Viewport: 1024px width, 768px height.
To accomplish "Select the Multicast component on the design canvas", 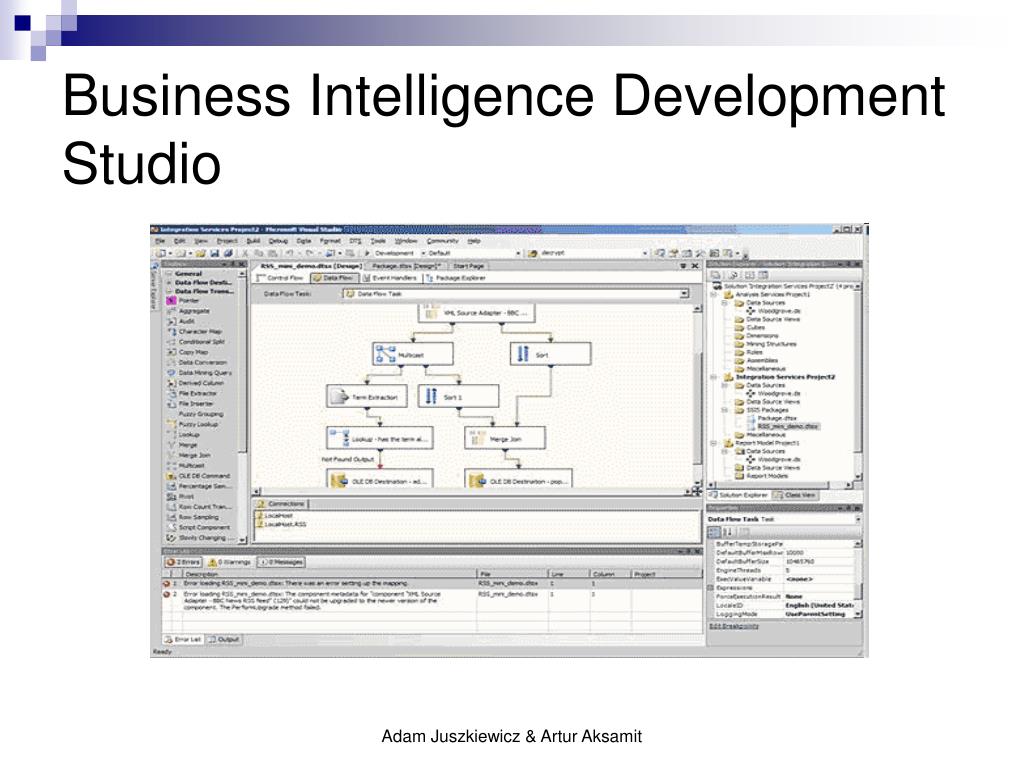I will point(412,354).
